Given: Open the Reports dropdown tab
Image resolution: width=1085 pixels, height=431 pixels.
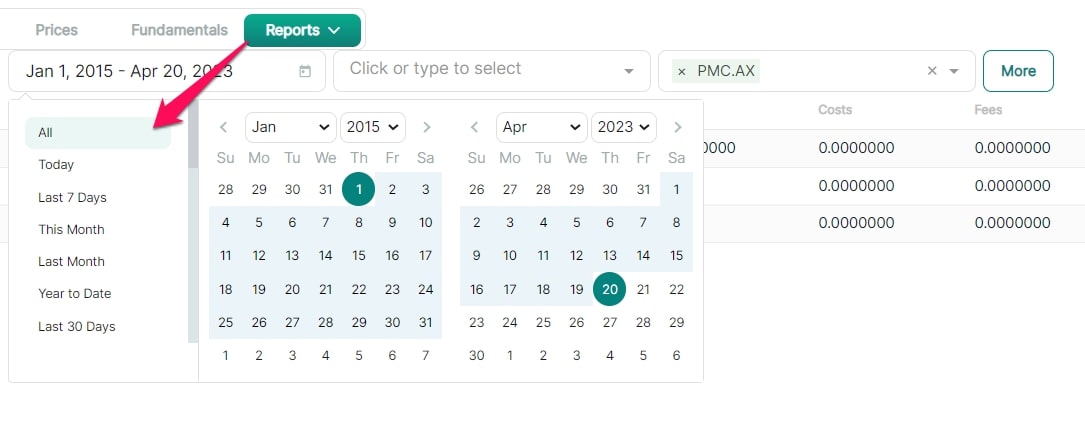Looking at the screenshot, I should (302, 30).
